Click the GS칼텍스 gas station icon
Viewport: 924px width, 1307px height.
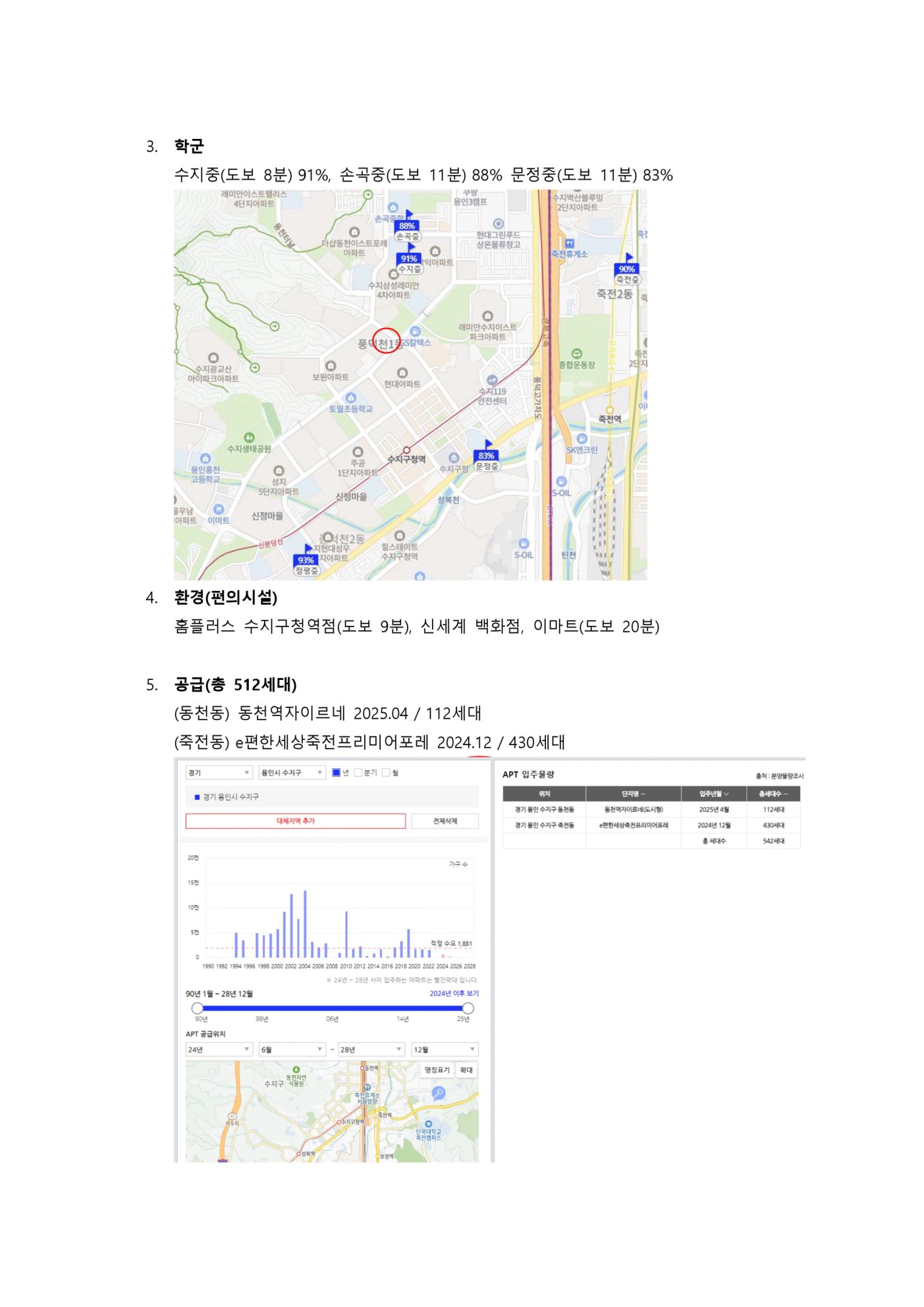[415, 331]
